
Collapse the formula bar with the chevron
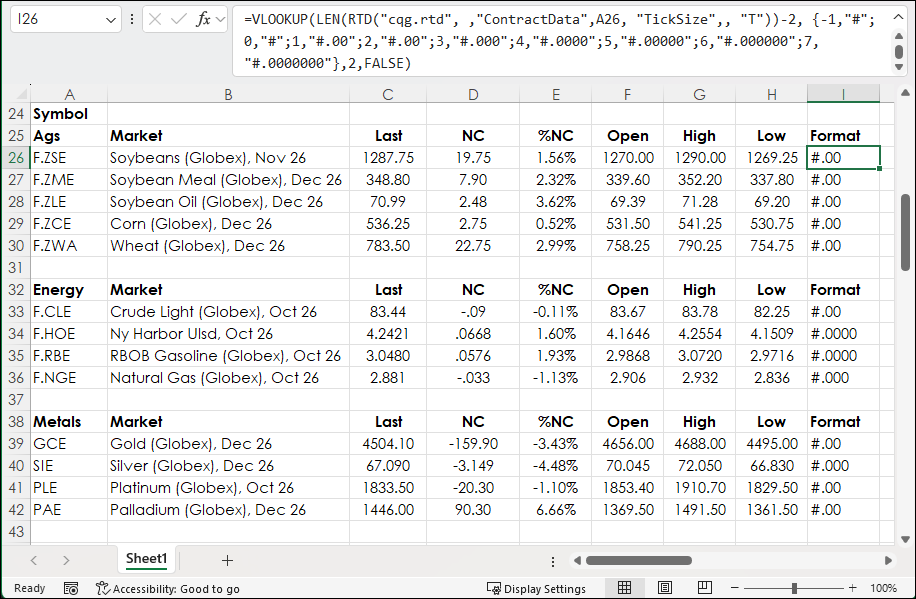pyautogui.click(x=898, y=17)
